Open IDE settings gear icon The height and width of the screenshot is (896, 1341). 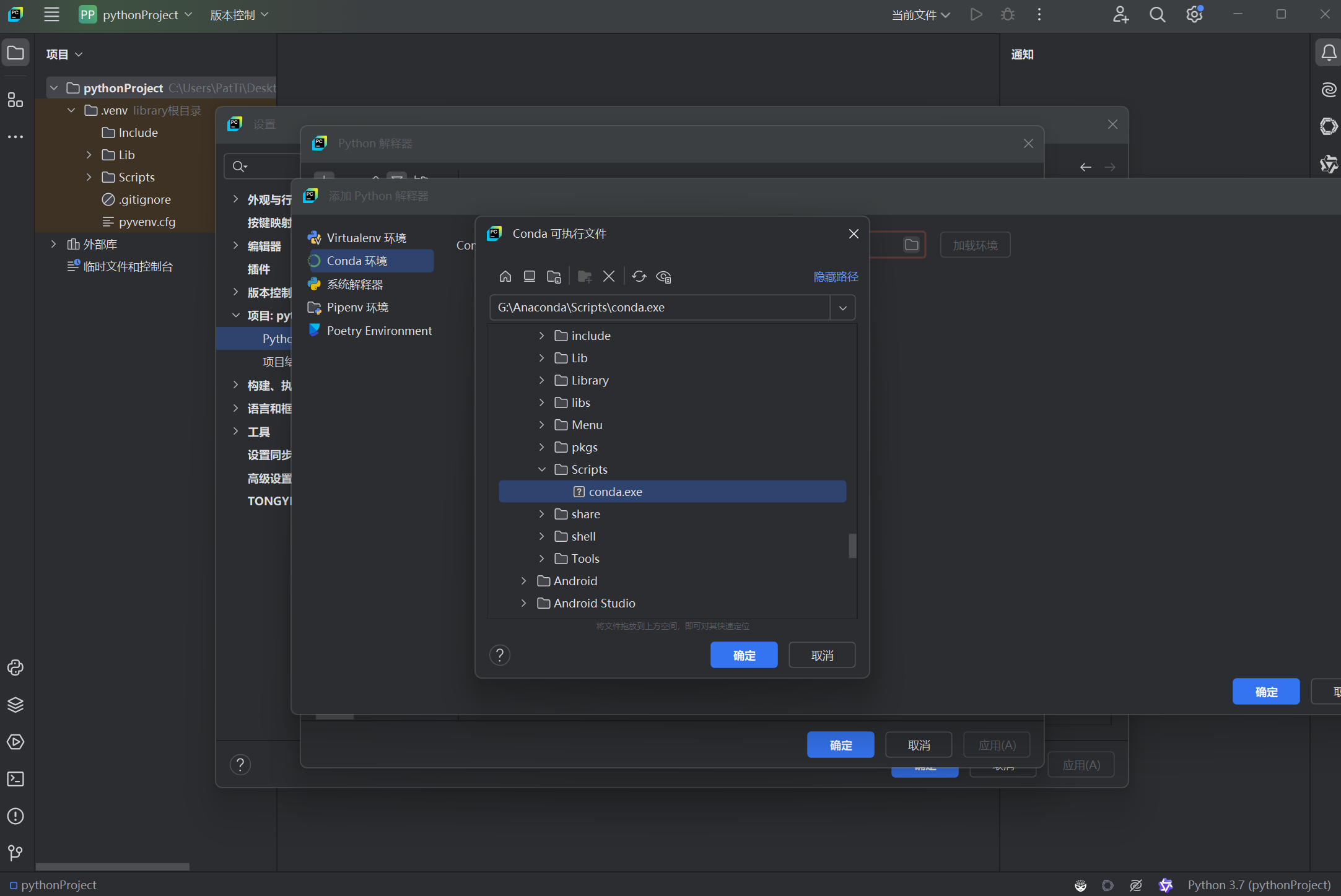coord(1194,14)
